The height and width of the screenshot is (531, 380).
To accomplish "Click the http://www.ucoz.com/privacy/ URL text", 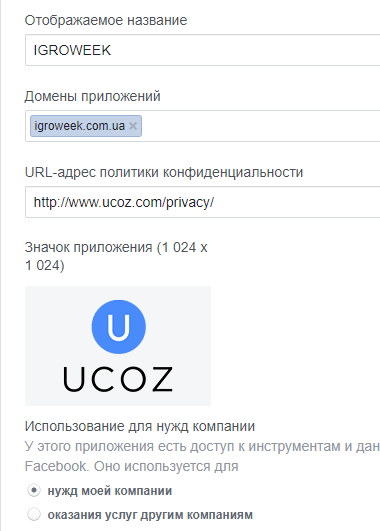I will tap(124, 203).
